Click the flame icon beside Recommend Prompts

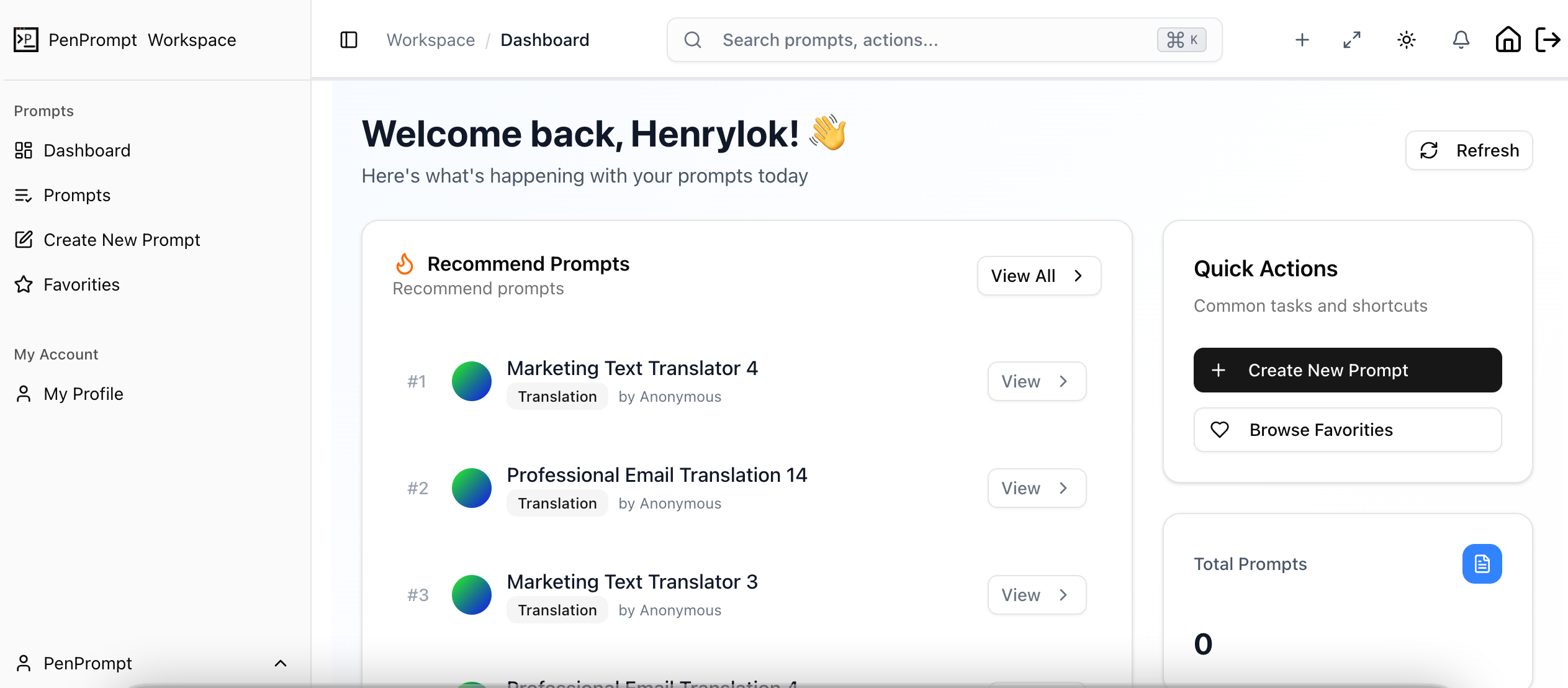pos(405,264)
